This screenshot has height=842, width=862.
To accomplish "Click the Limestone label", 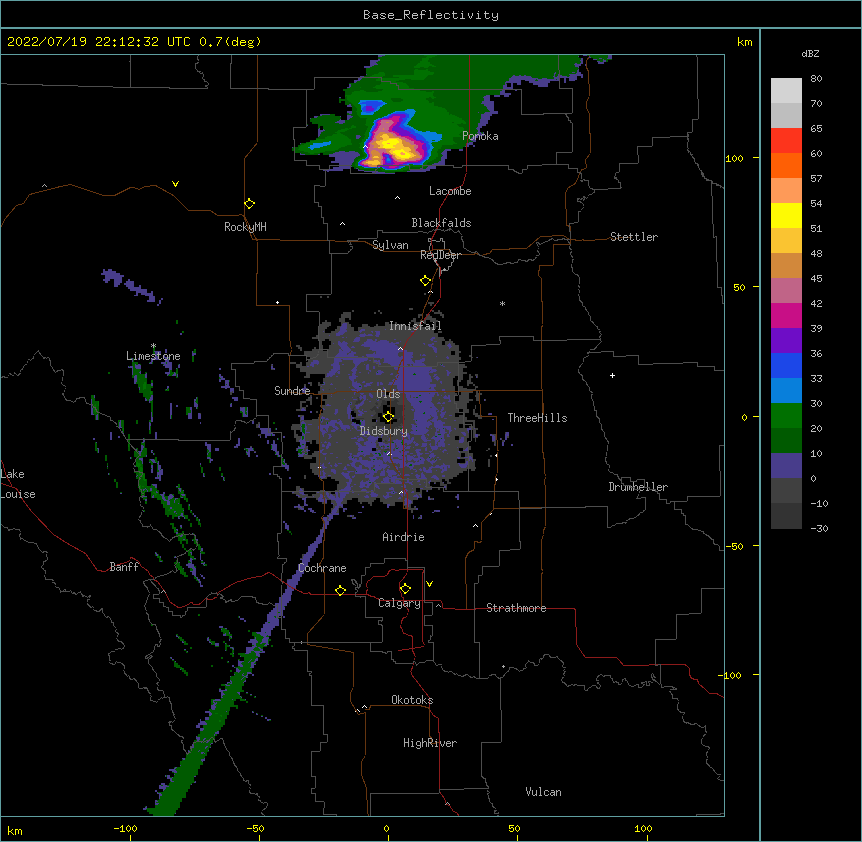I will point(153,356).
